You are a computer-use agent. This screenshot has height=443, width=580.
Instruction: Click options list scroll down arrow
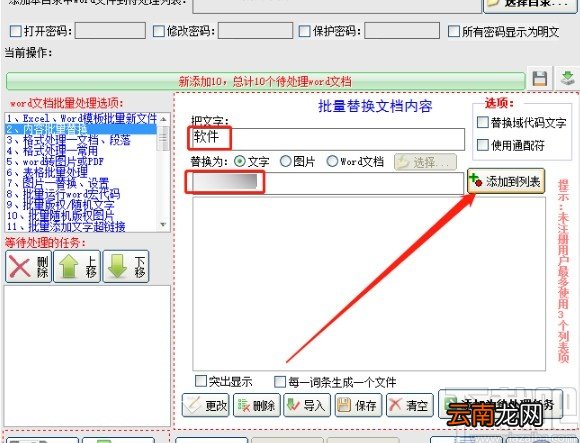[163, 224]
